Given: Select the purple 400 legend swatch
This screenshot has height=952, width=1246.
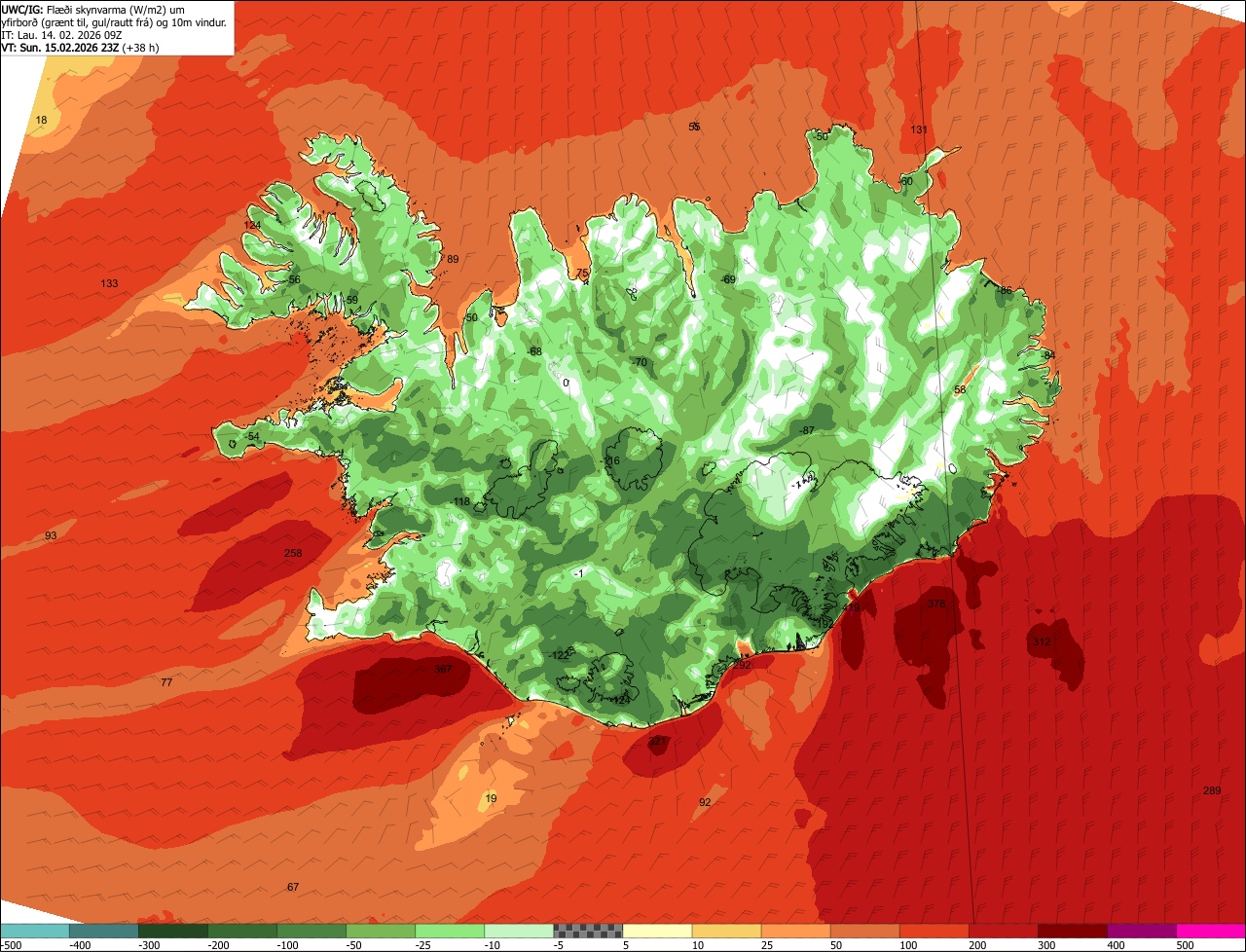Looking at the screenshot, I should coord(1141,931).
